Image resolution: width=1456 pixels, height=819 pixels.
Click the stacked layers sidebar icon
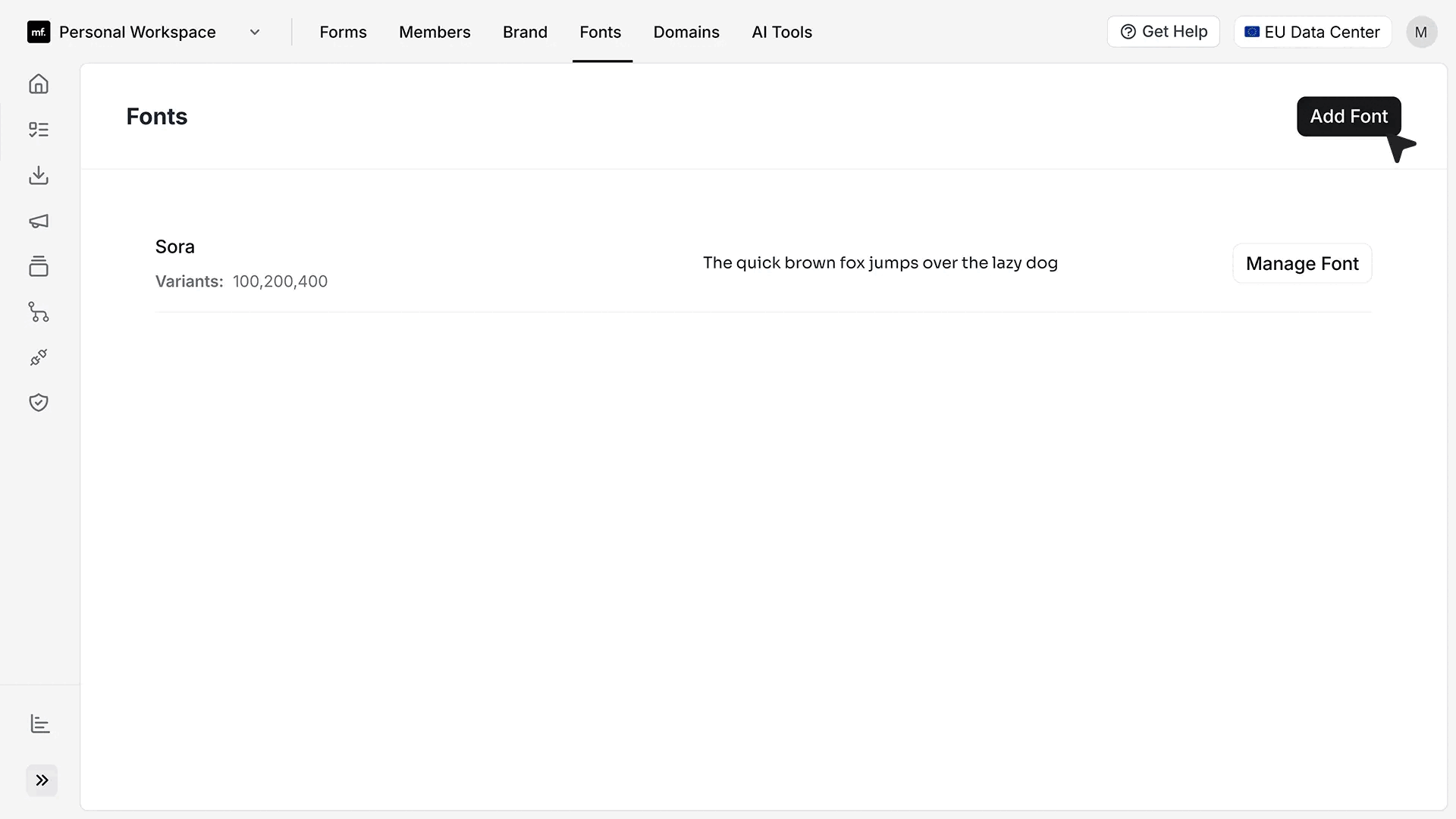coord(39,266)
